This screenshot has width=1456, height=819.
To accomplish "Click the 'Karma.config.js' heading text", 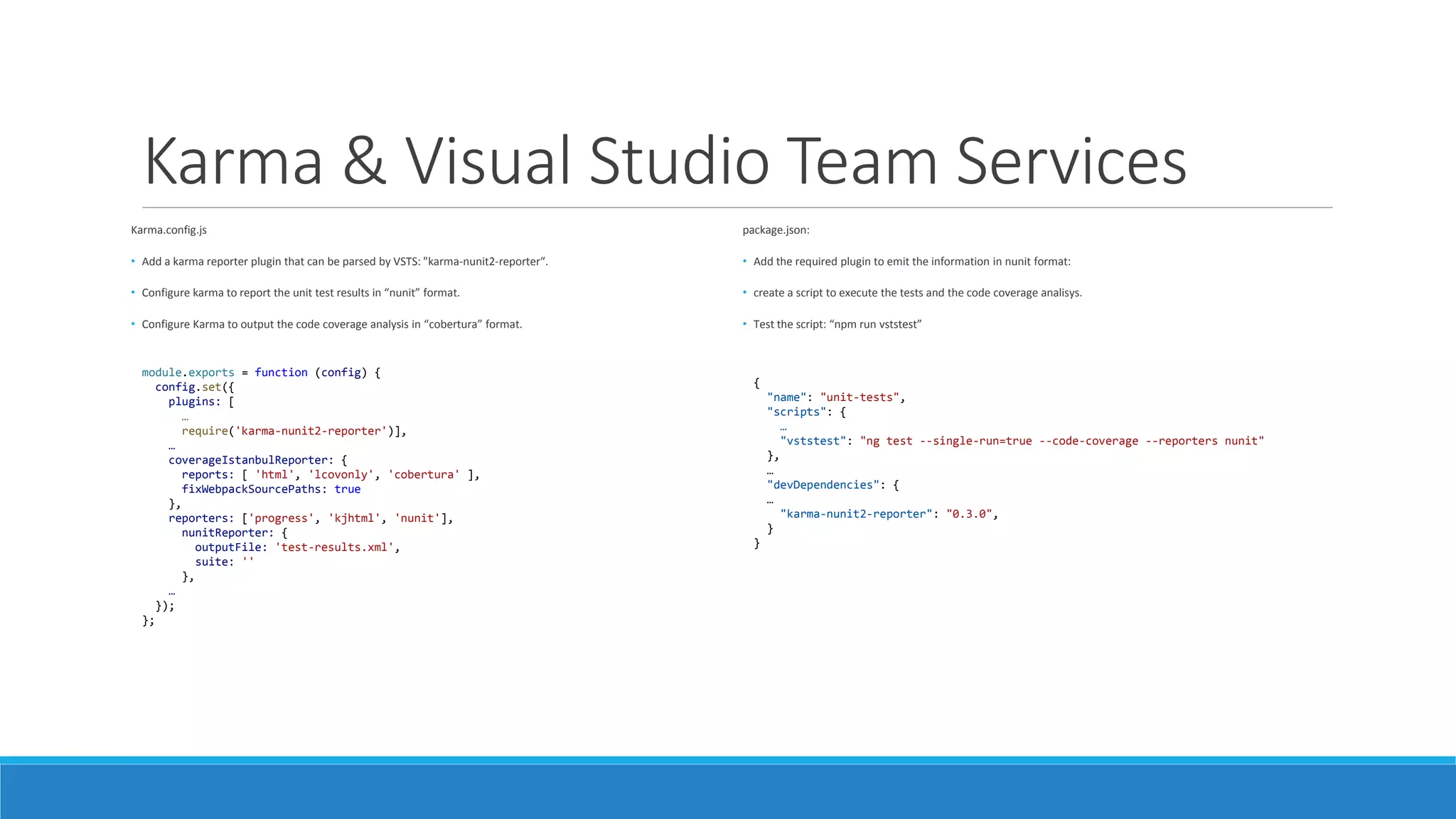I will 168,230.
